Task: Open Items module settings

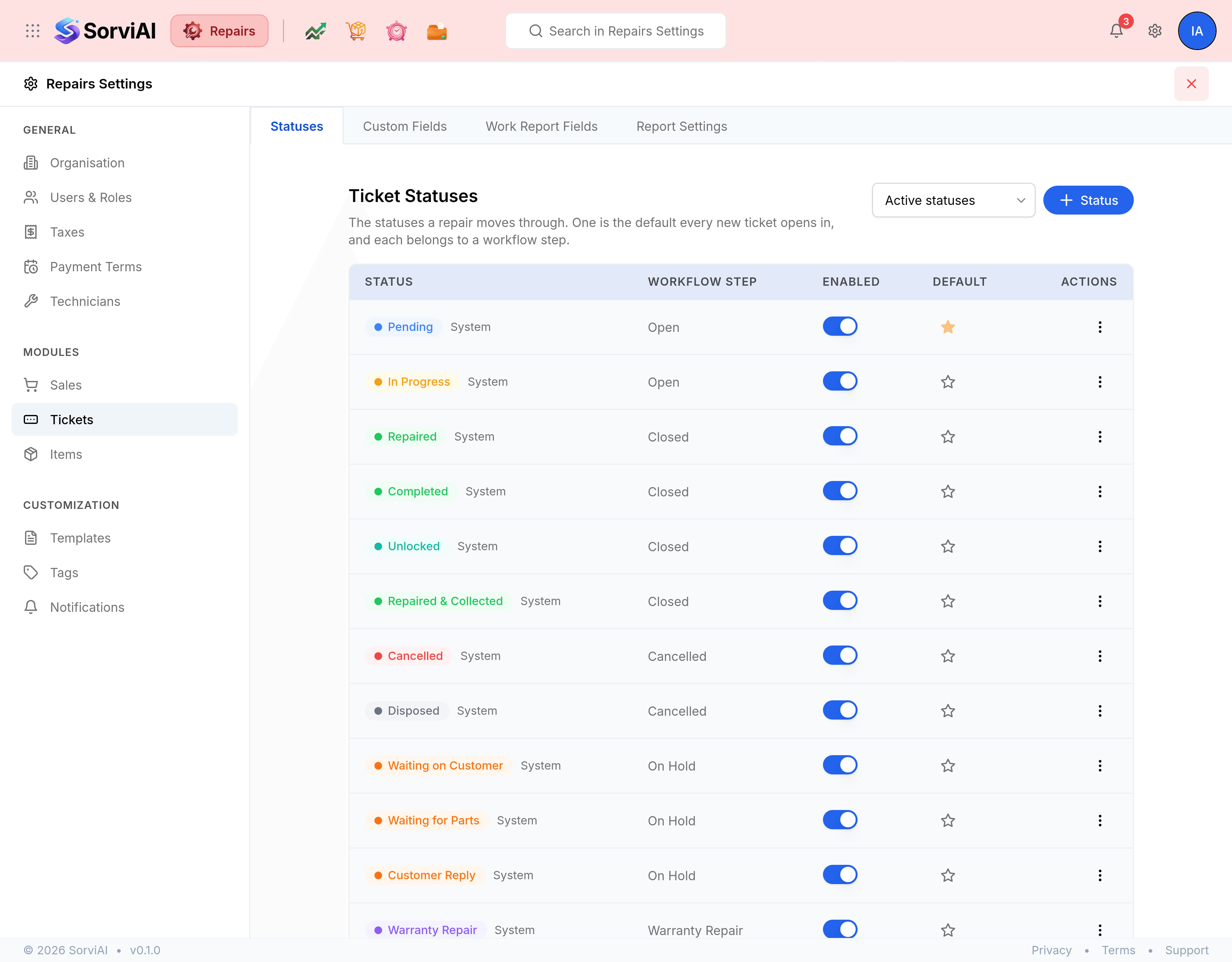Action: pos(125,454)
